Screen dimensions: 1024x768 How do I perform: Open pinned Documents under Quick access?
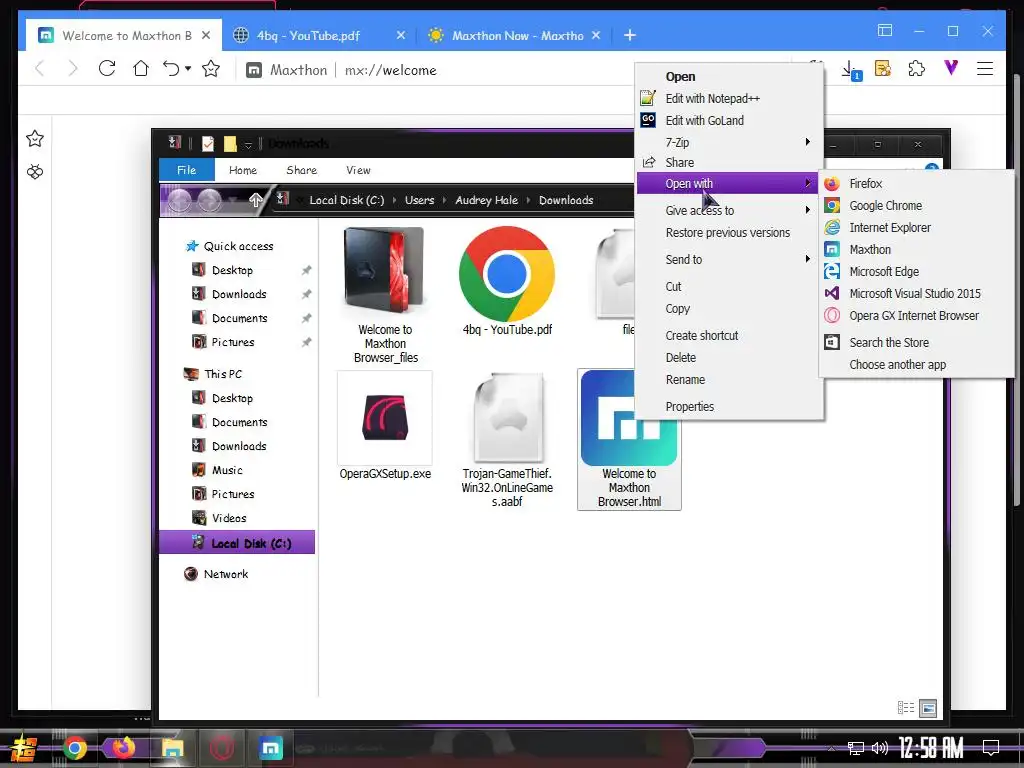click(240, 318)
